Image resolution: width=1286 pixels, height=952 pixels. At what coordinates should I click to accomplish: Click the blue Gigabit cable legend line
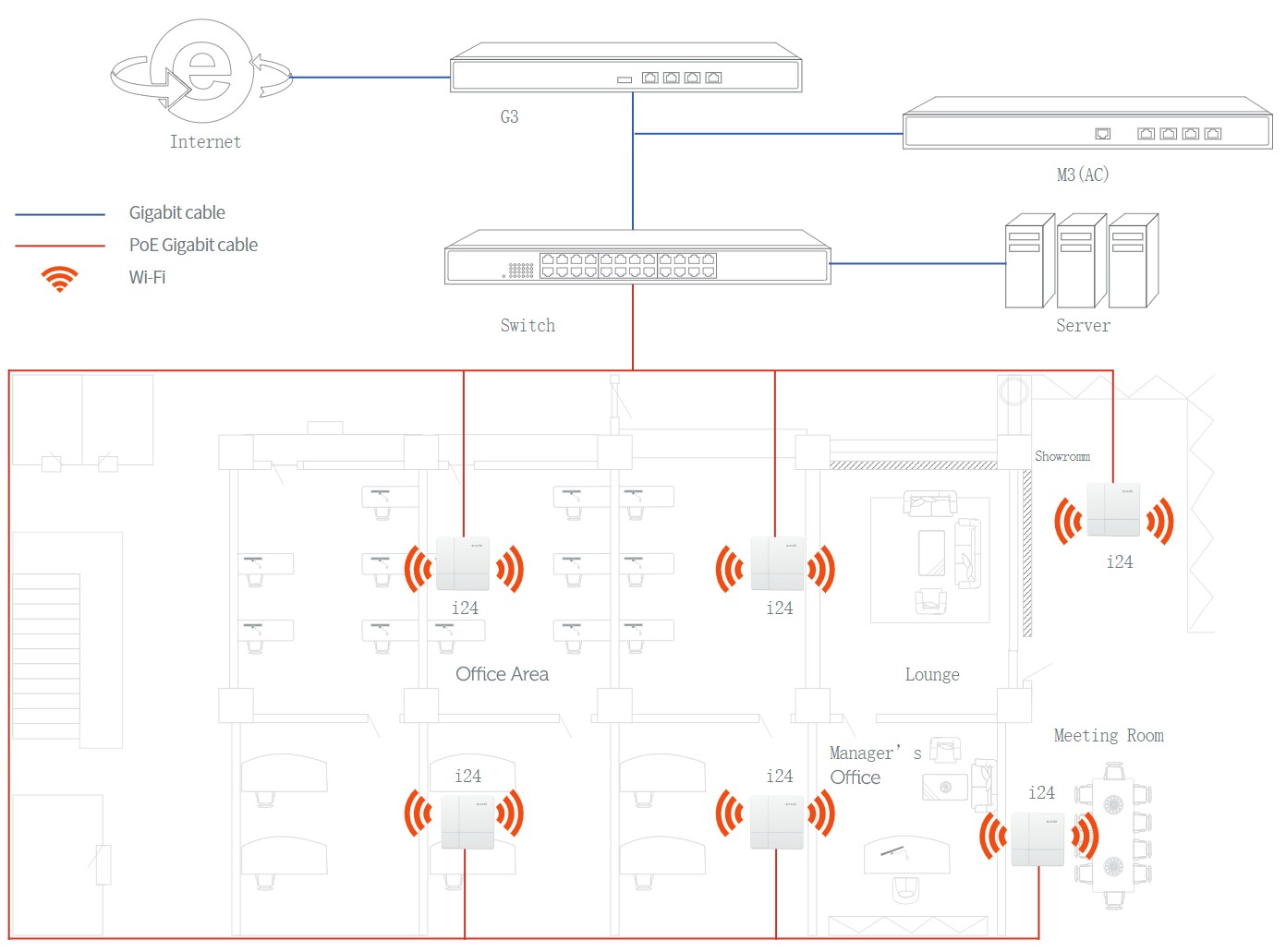[60, 215]
